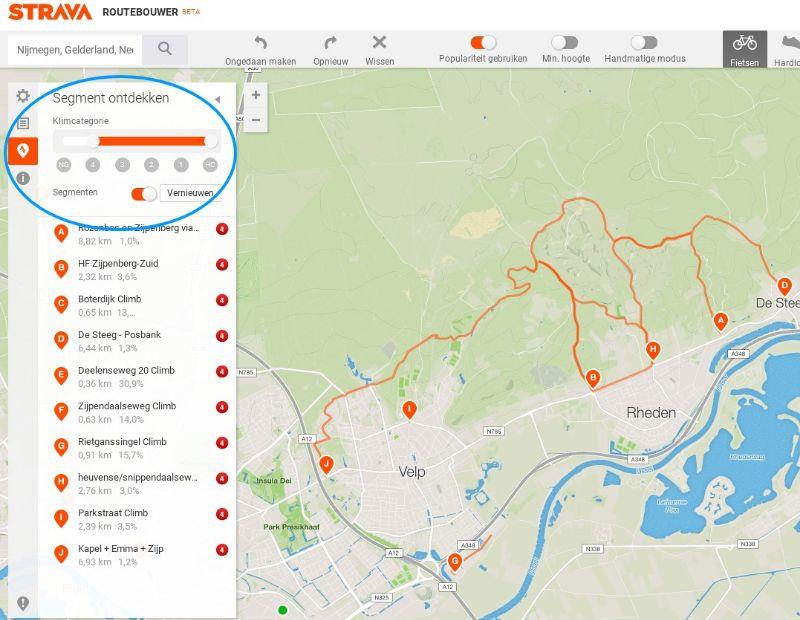Switch to the Hardlopen running tab
This screenshot has height=620, width=800.
tap(786, 48)
